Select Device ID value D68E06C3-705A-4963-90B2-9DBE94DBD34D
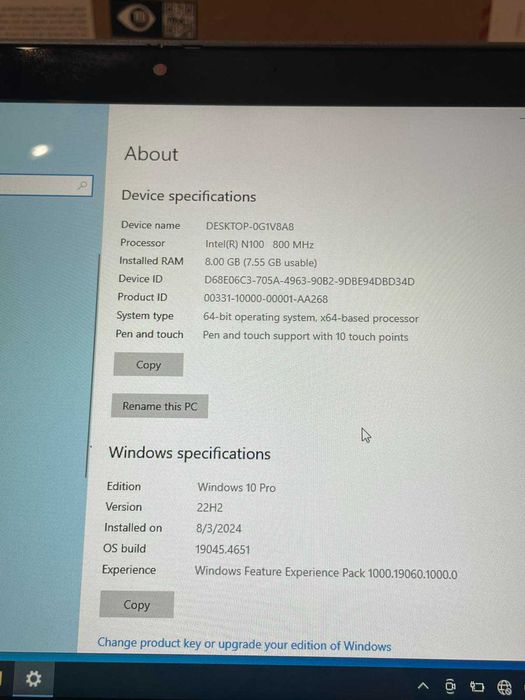This screenshot has height=700, width=525. [x=309, y=281]
